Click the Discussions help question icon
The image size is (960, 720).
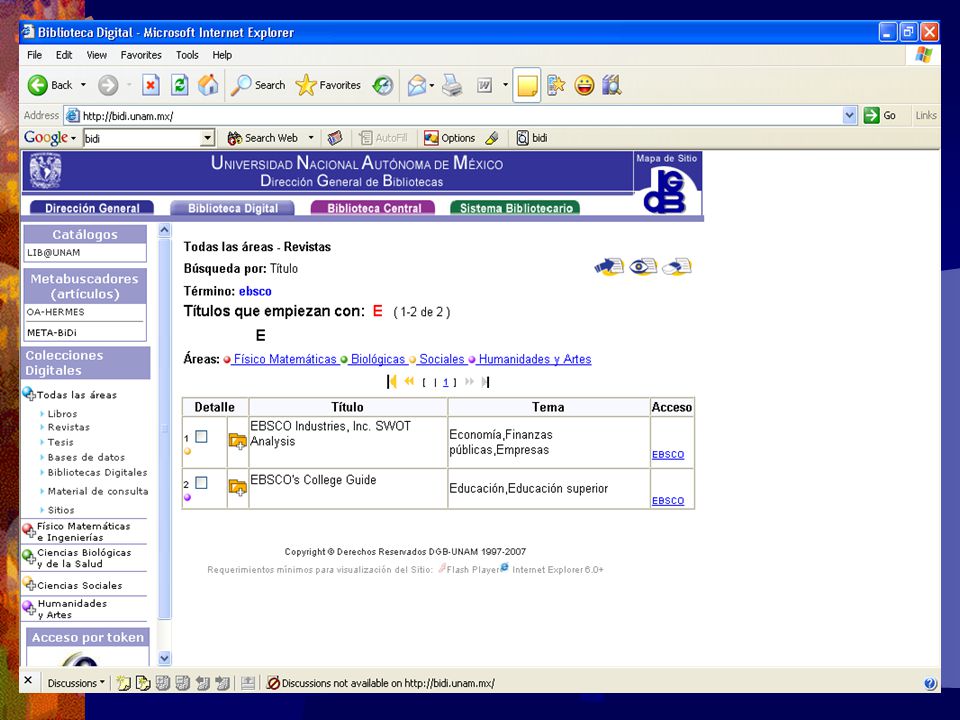[x=930, y=684]
